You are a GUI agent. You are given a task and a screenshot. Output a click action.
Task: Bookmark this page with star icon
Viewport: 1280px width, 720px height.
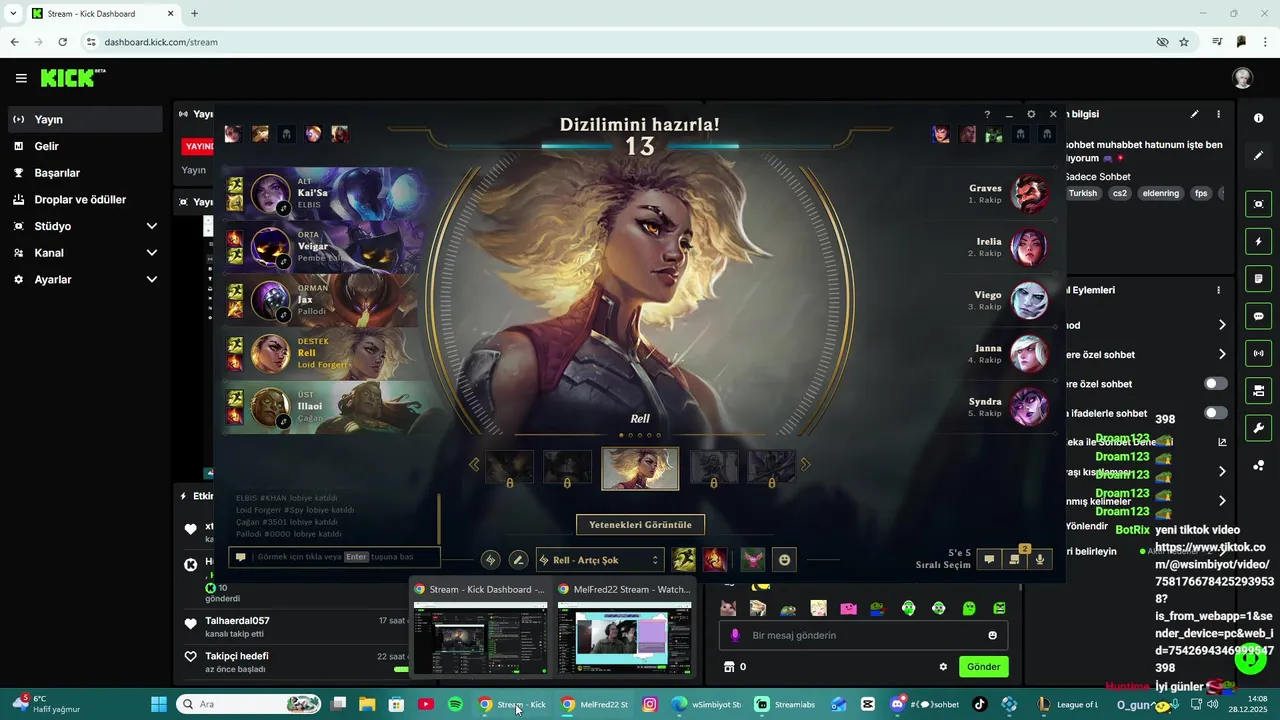coord(1184,42)
